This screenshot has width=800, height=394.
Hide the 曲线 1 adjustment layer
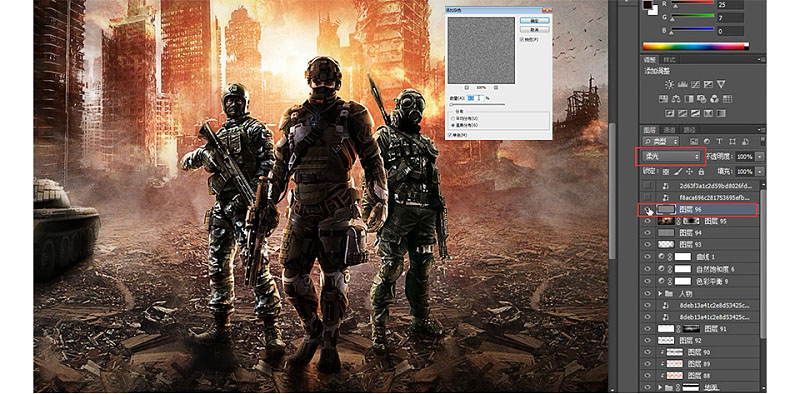(647, 257)
